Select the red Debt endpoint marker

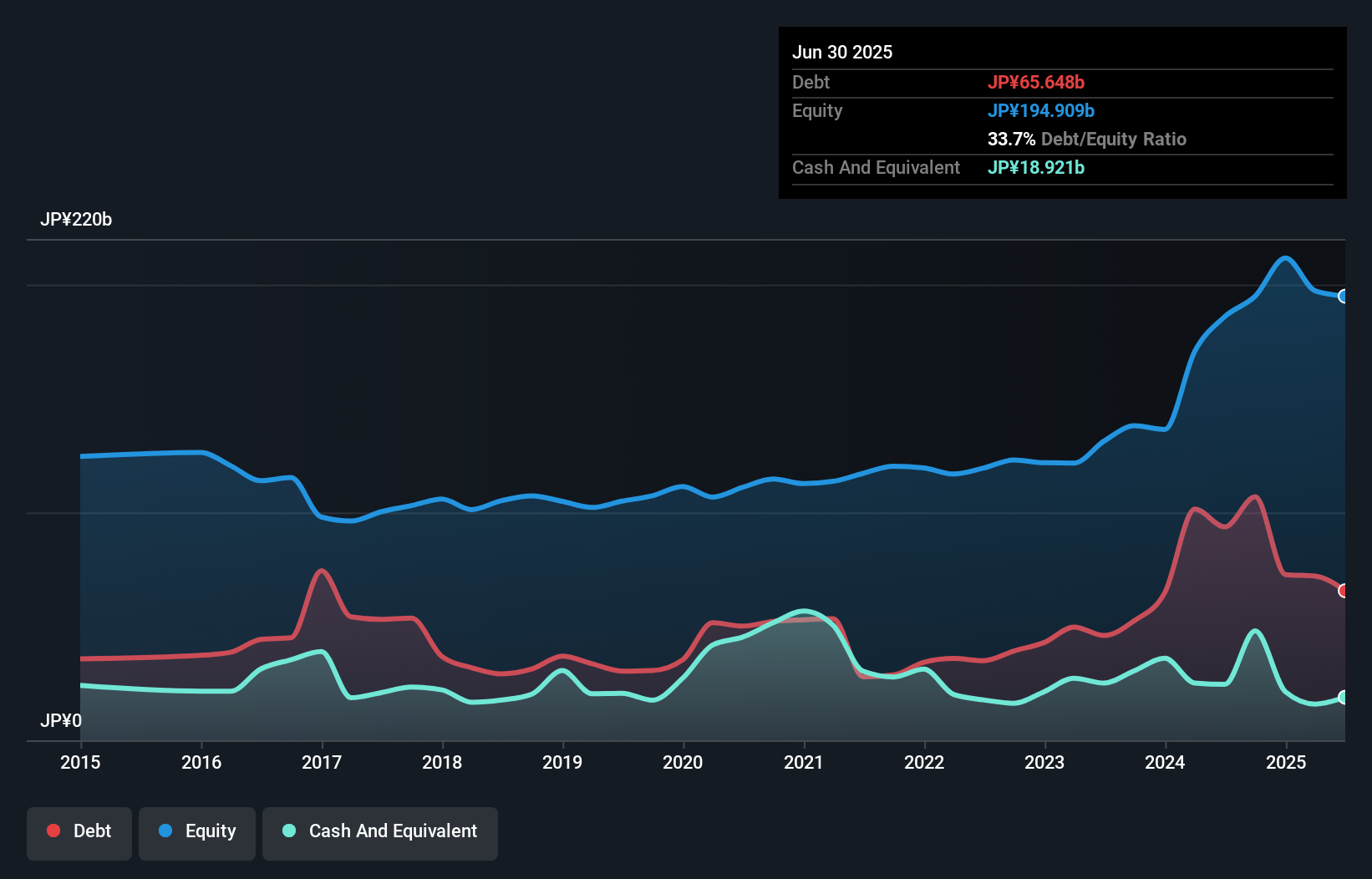[1343, 591]
